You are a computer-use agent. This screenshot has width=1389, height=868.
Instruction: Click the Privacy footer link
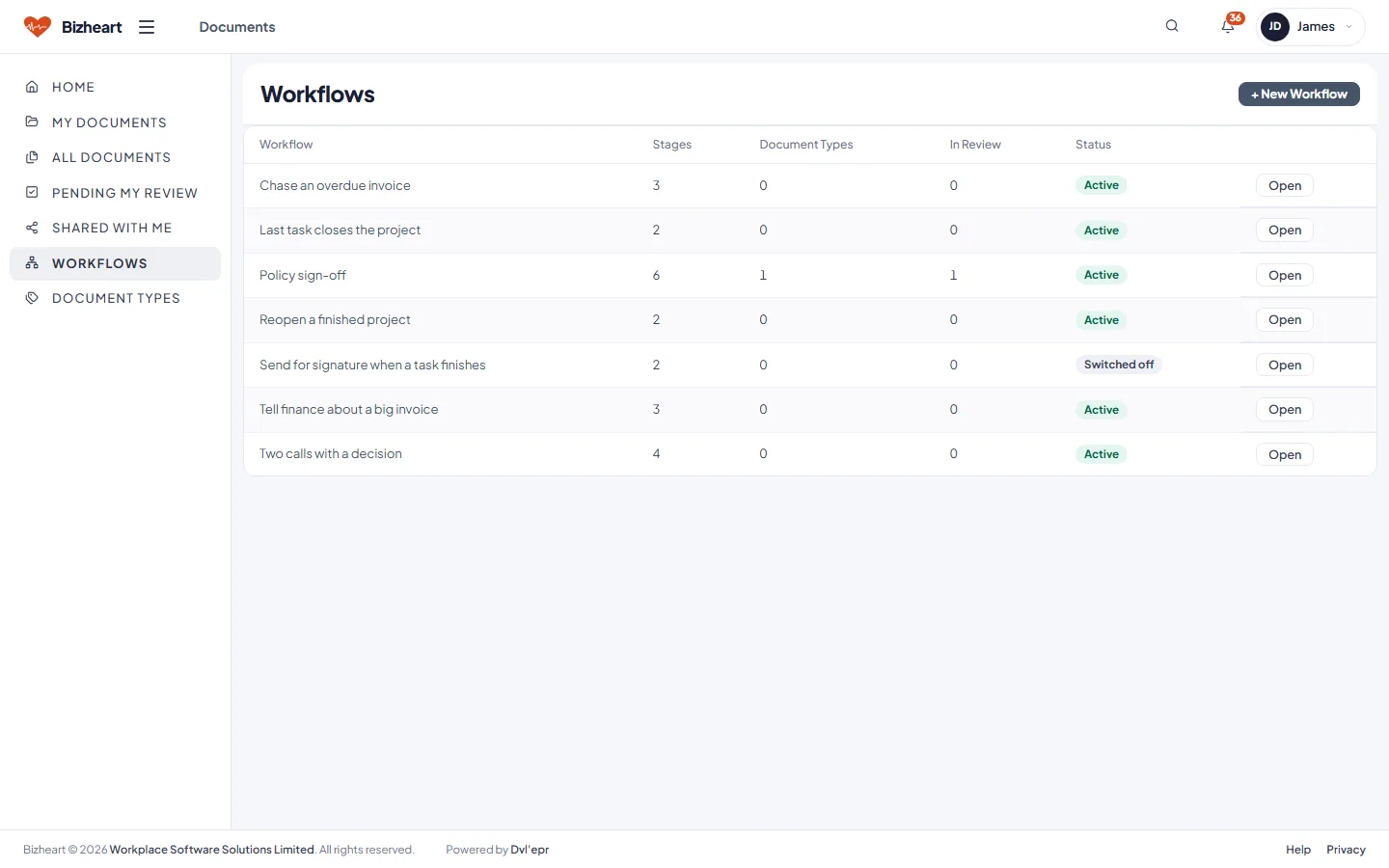coord(1346,850)
